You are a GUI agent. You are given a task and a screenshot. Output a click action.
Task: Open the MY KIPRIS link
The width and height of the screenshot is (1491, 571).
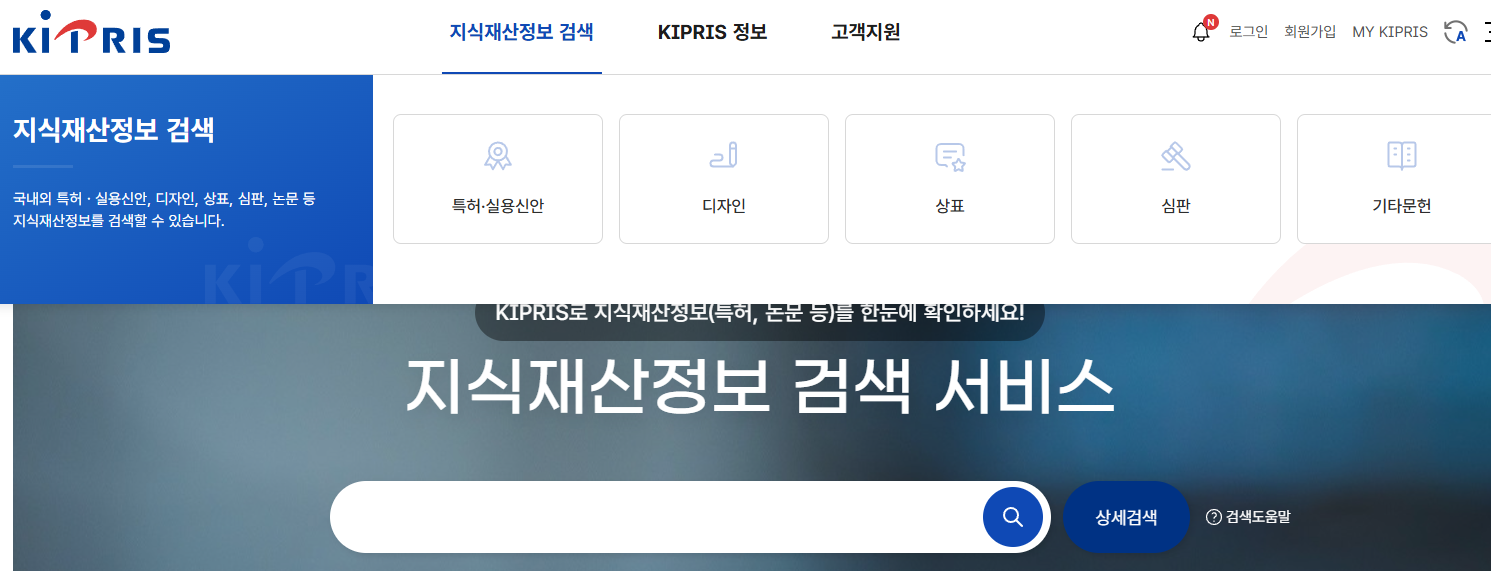(1390, 32)
